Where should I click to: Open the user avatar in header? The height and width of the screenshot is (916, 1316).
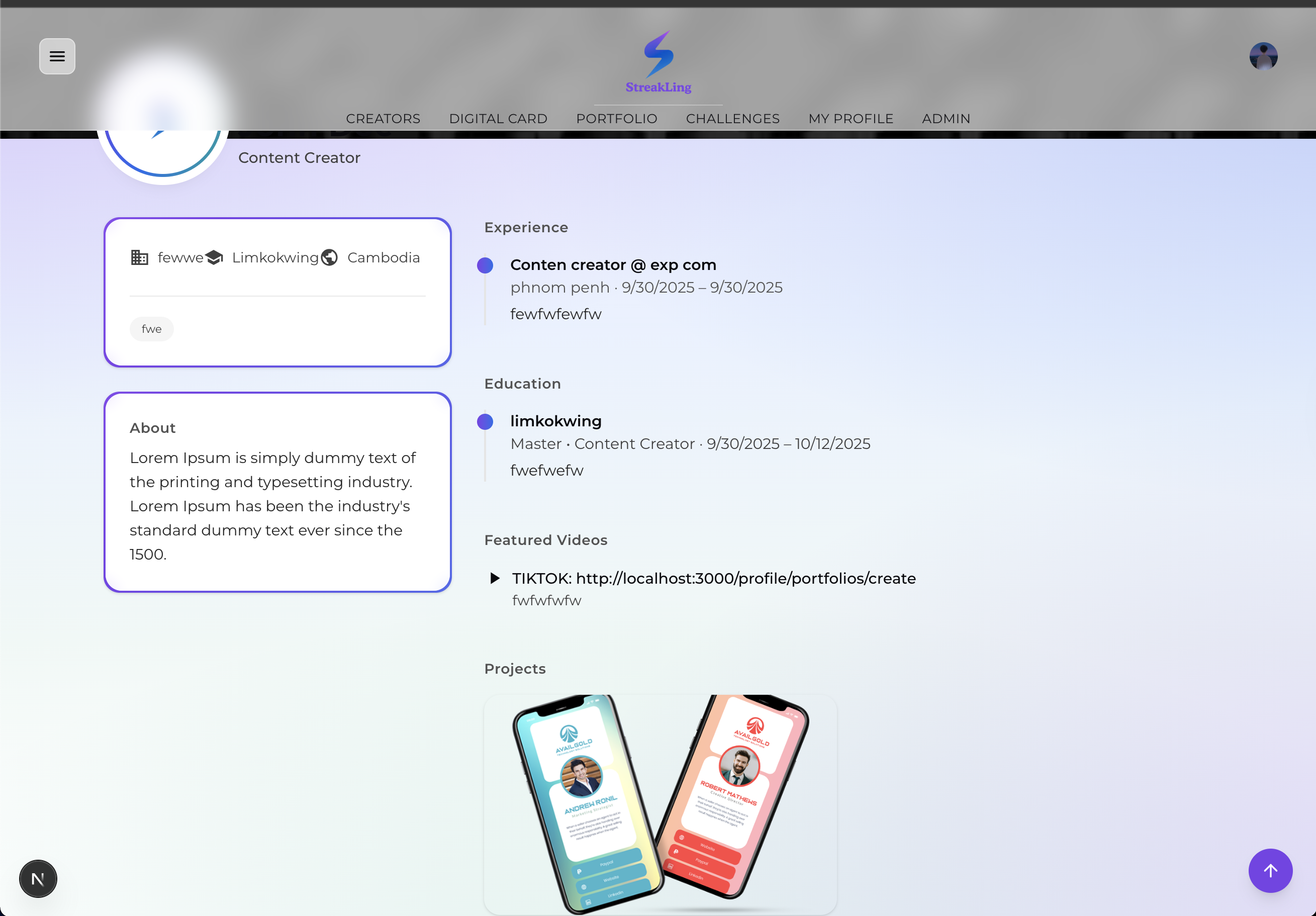click(x=1263, y=56)
